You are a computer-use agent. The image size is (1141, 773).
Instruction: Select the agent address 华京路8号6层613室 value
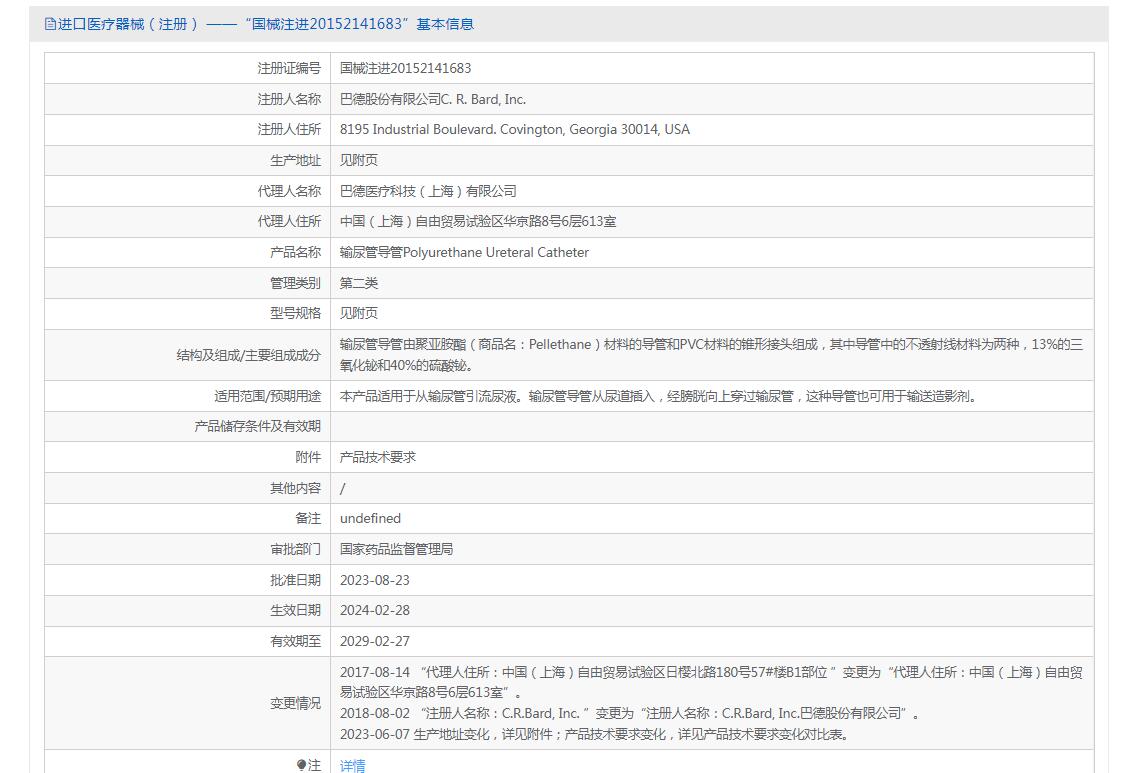point(478,221)
